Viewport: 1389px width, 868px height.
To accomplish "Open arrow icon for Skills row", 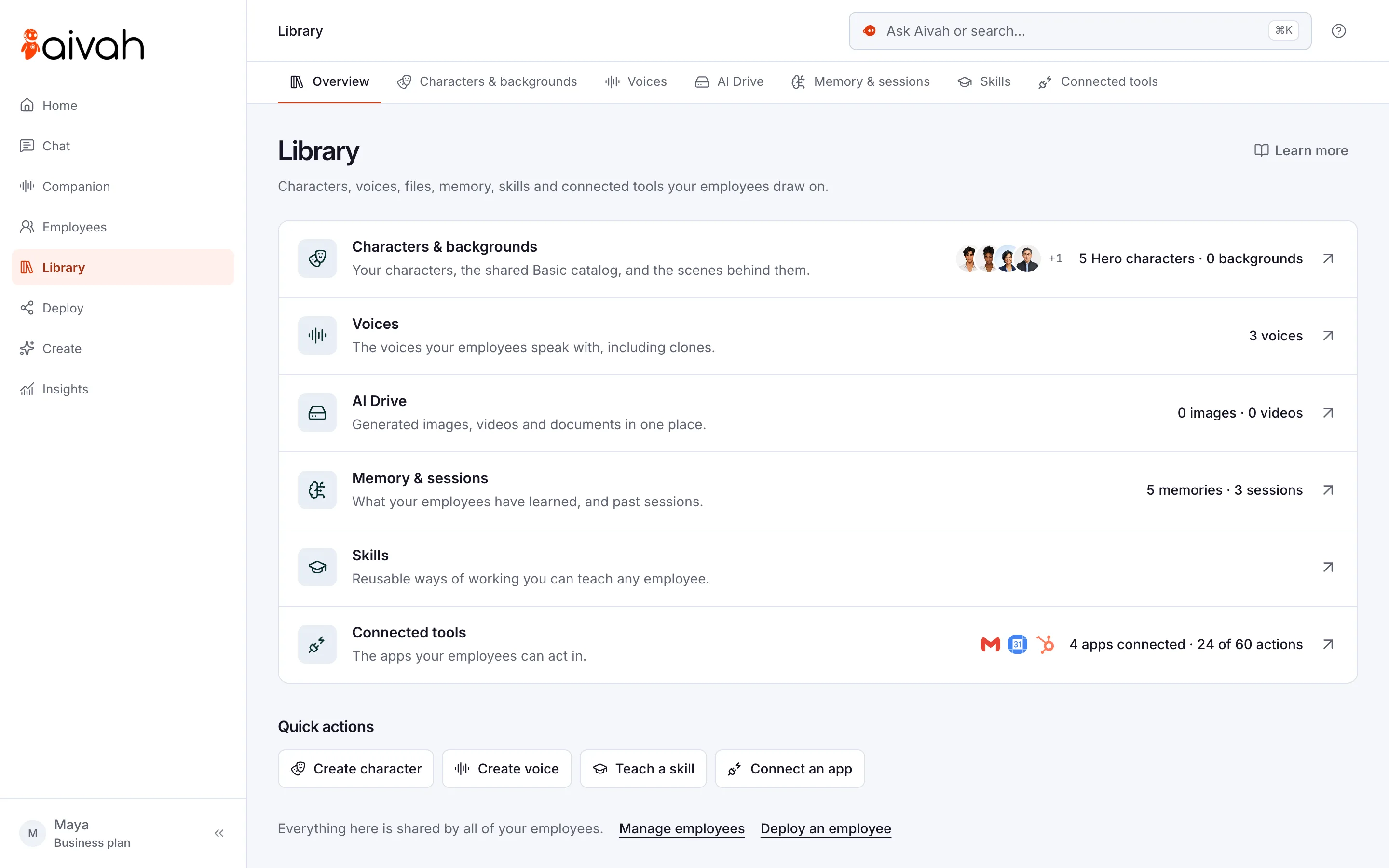I will coord(1328,567).
